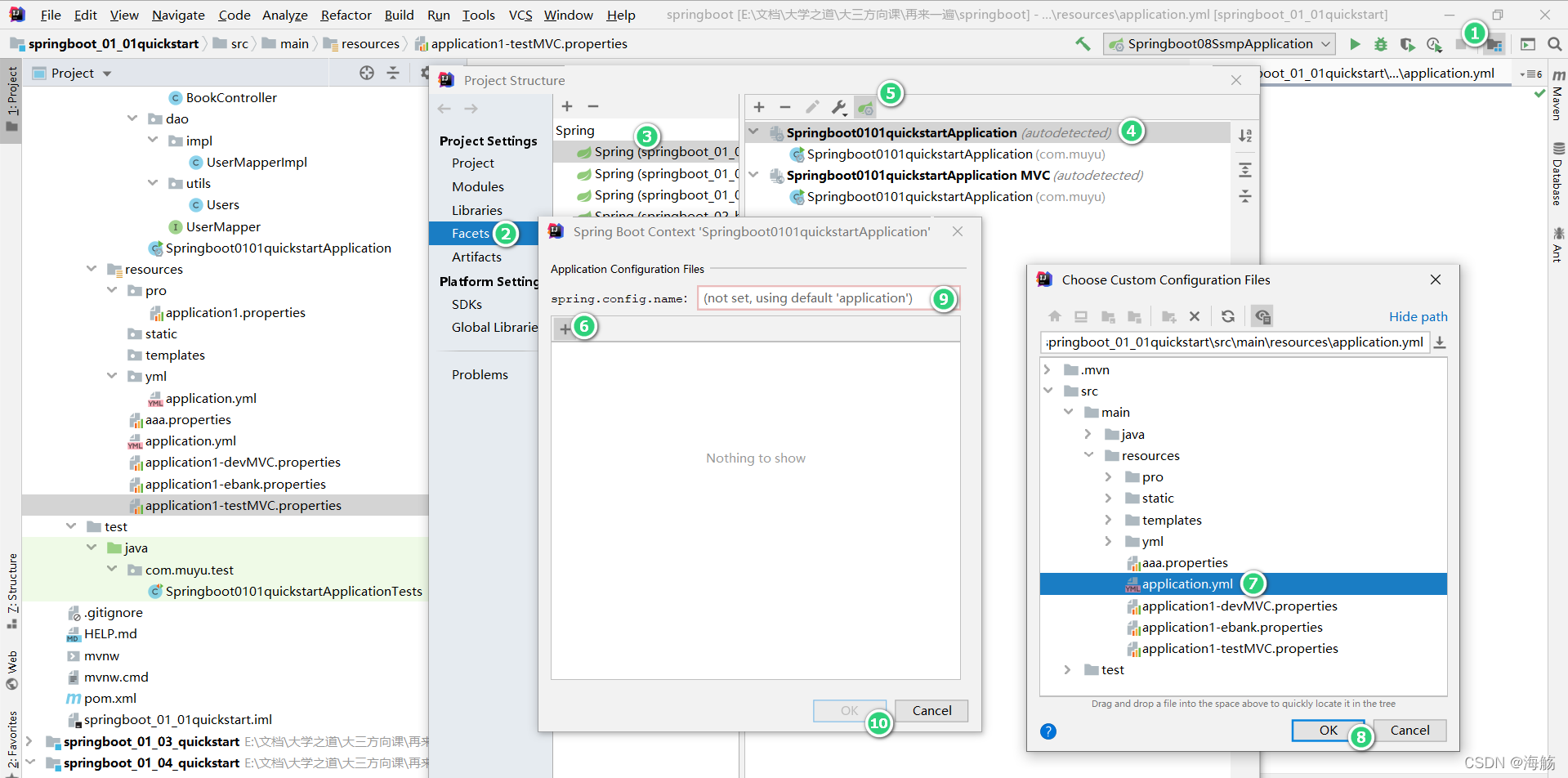1568x778 pixels.
Task: Expand .mvn folder in file chooser
Action: [x=1048, y=369]
